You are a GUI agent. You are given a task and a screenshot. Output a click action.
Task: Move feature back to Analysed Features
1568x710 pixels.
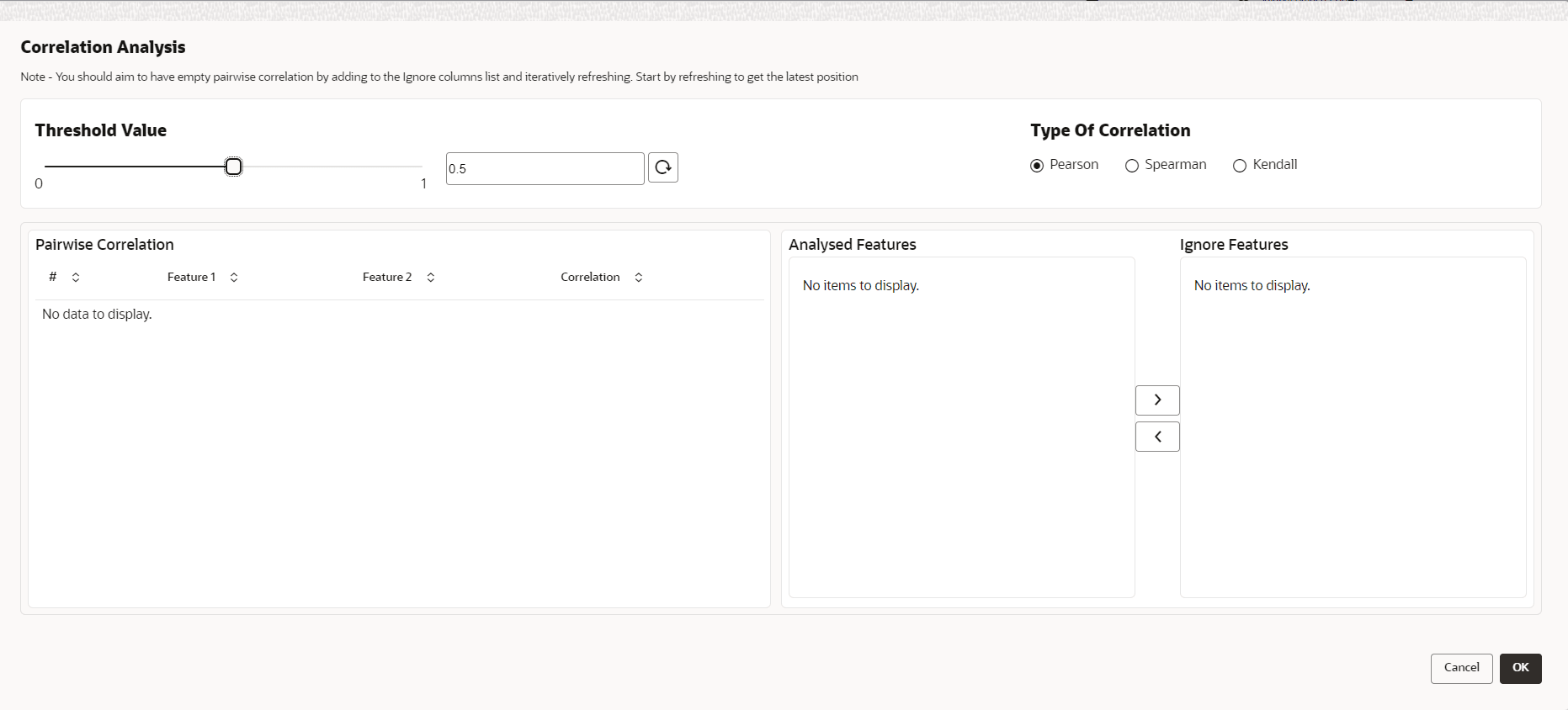(1157, 437)
